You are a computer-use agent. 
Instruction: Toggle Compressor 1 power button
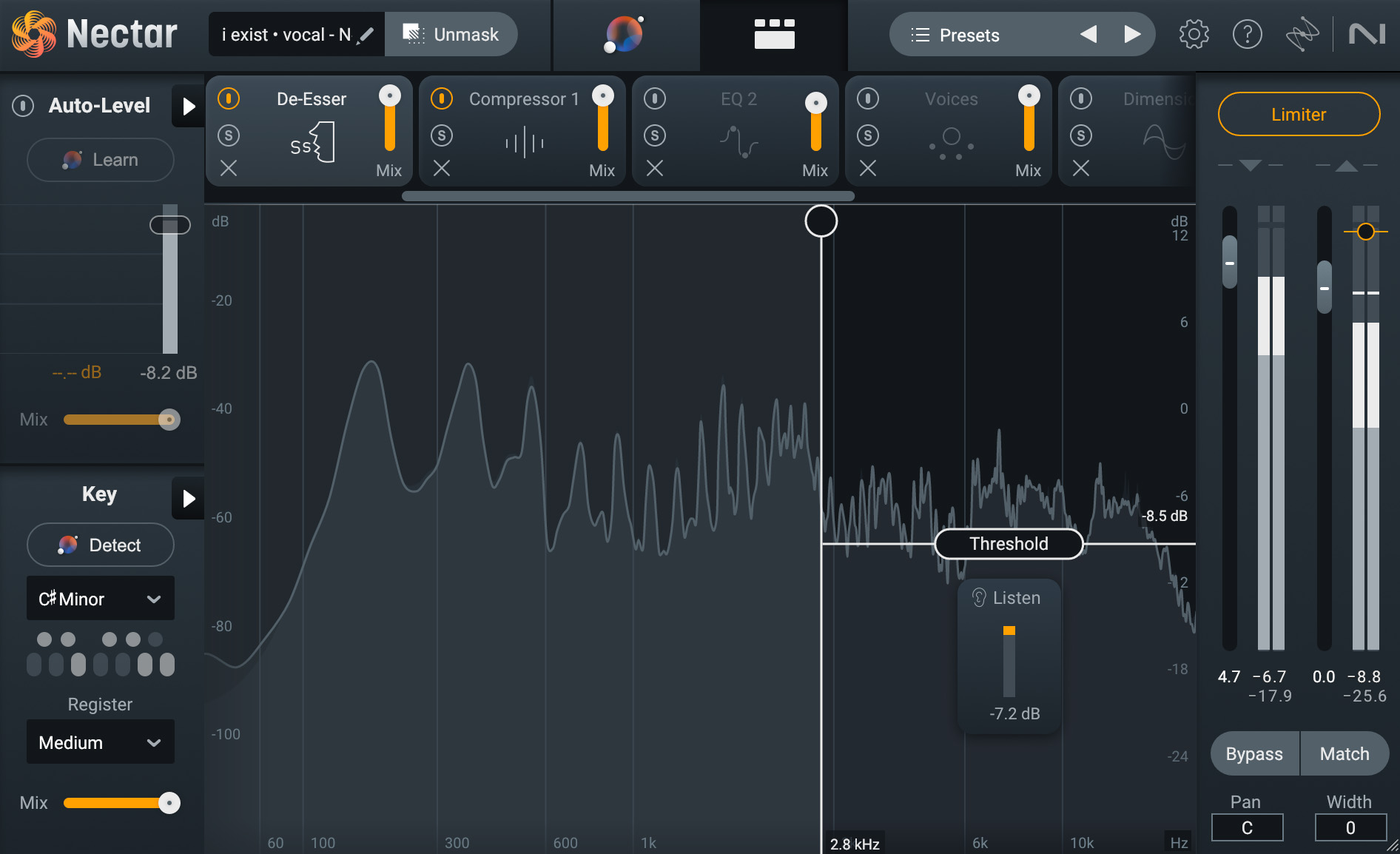pos(442,98)
